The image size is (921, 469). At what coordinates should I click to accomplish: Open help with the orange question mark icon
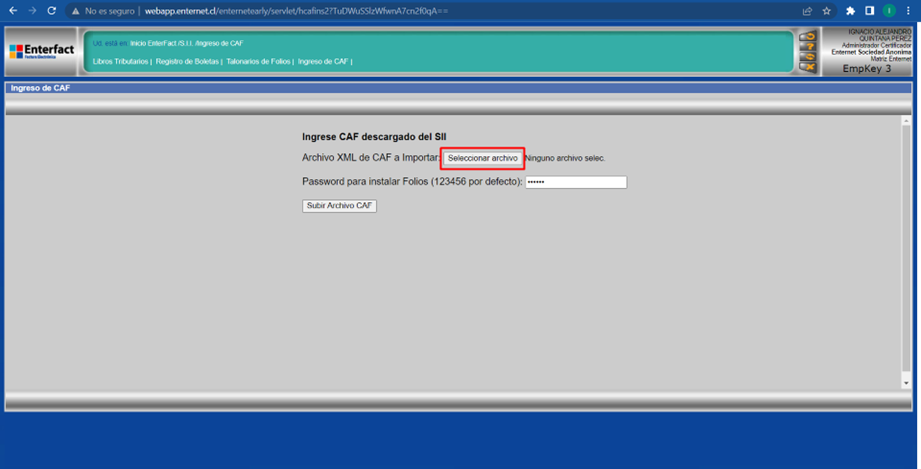[x=807, y=47]
